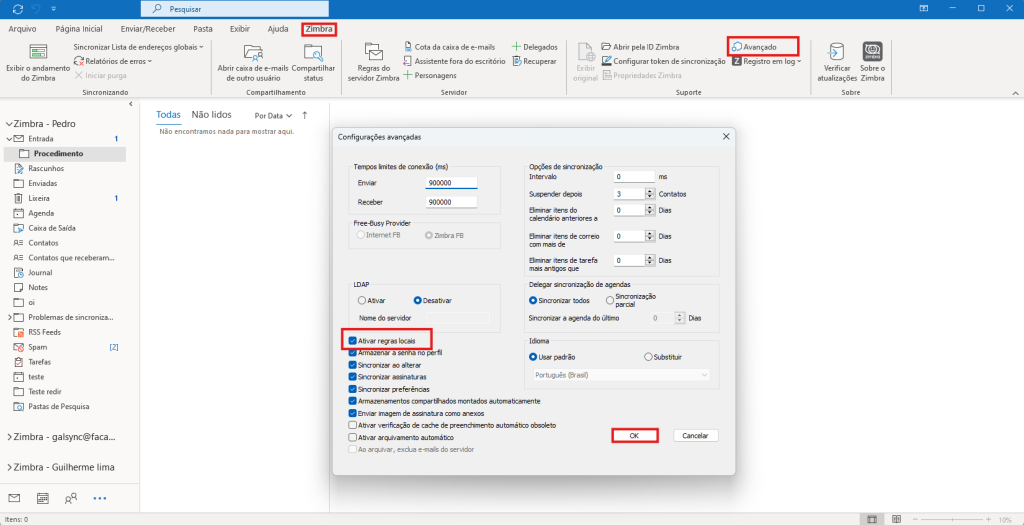Toggle the Ativar regras locais checkbox
The image size is (1024, 525).
coord(352,341)
